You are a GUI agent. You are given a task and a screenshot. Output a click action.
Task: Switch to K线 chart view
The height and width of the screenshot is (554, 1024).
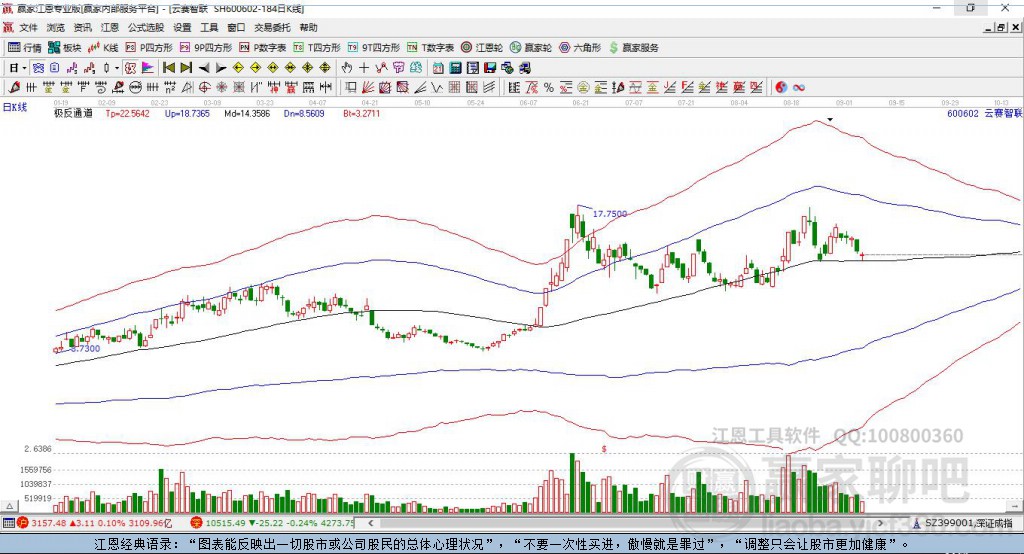coord(103,48)
